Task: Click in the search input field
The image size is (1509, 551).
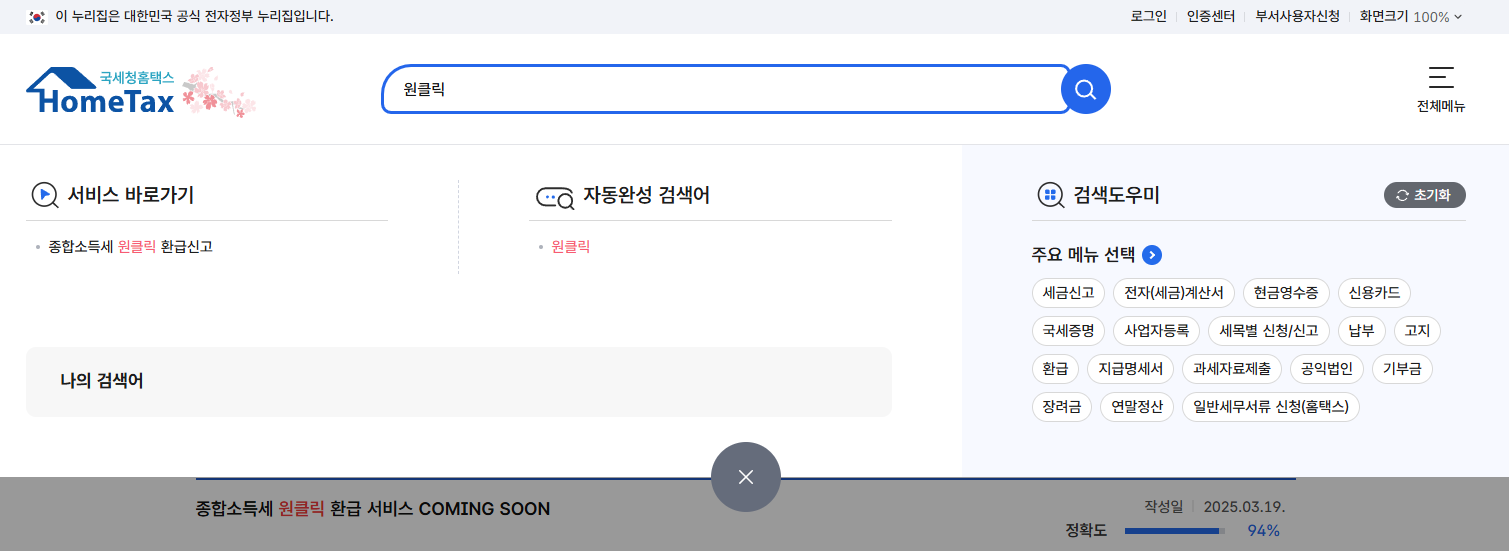Action: 726,89
